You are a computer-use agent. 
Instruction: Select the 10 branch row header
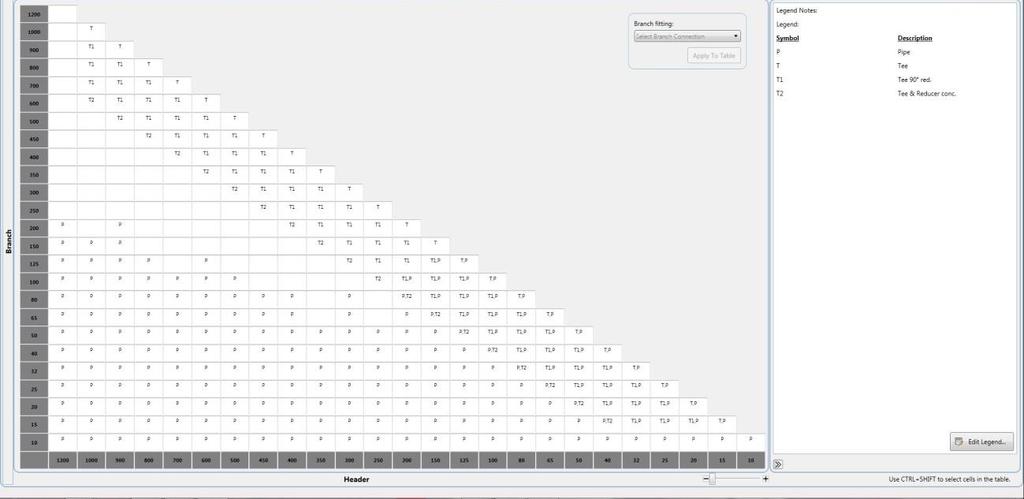pyautogui.click(x=34, y=442)
